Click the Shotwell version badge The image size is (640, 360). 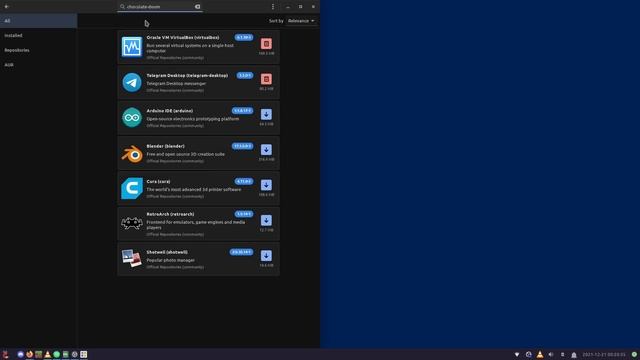(x=241, y=252)
